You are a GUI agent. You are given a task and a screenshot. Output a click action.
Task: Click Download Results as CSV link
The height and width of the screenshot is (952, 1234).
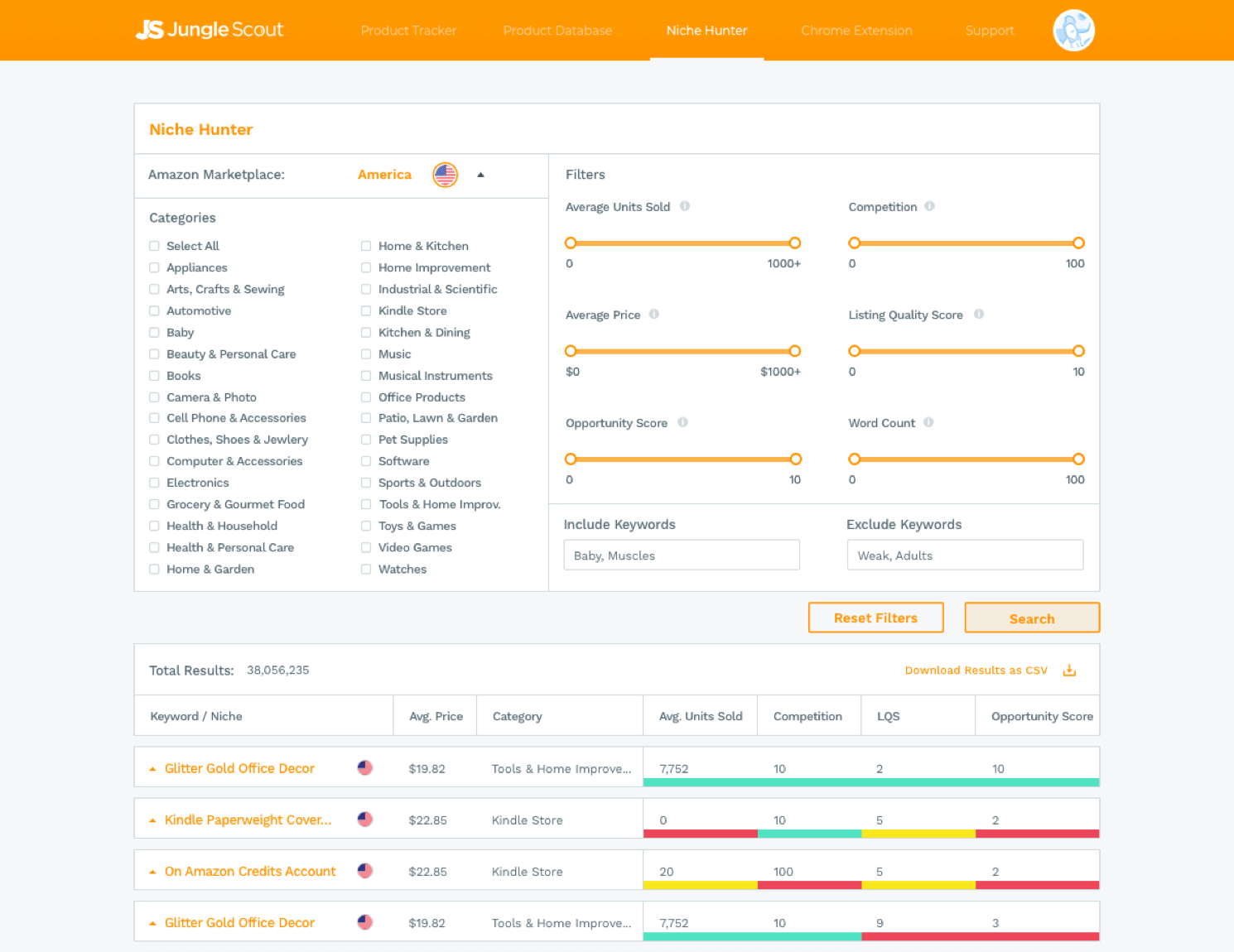[976, 671]
